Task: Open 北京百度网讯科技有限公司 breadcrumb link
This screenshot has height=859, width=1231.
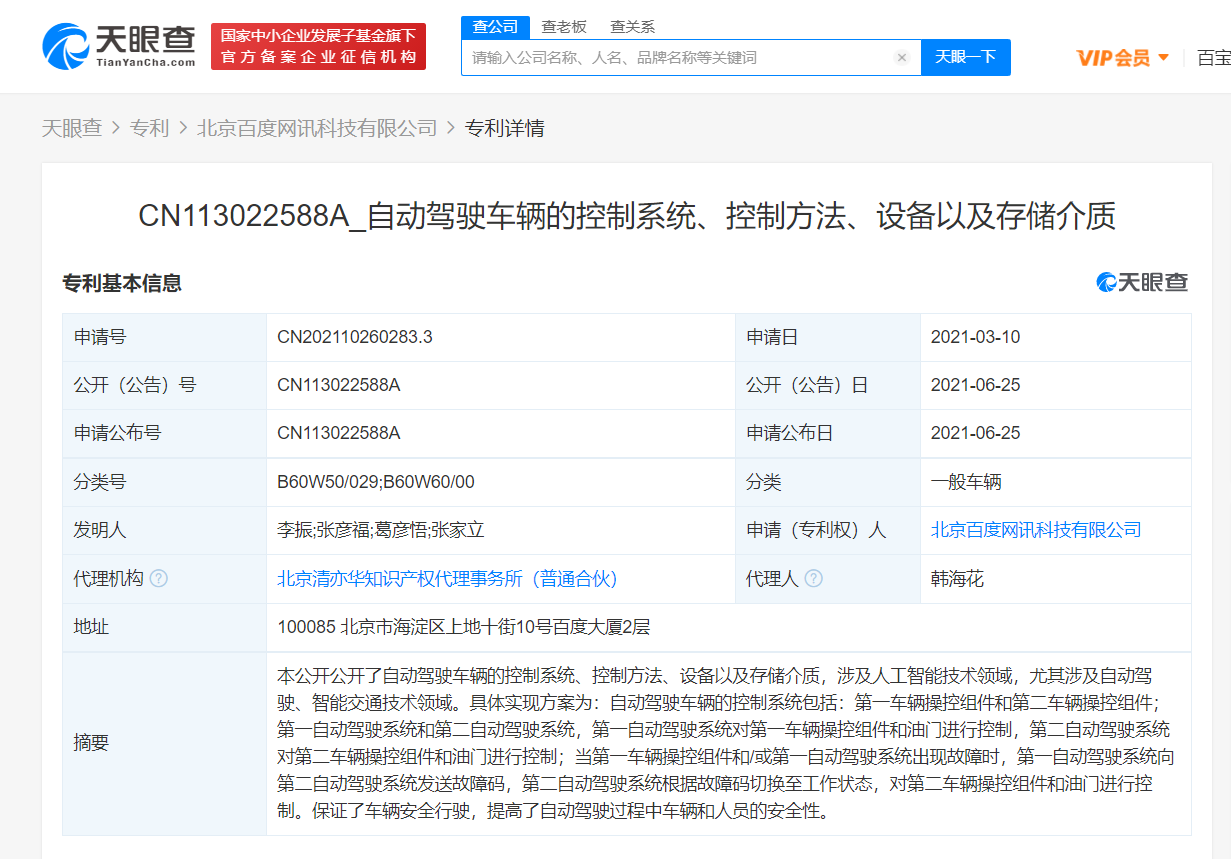Action: click(x=317, y=128)
